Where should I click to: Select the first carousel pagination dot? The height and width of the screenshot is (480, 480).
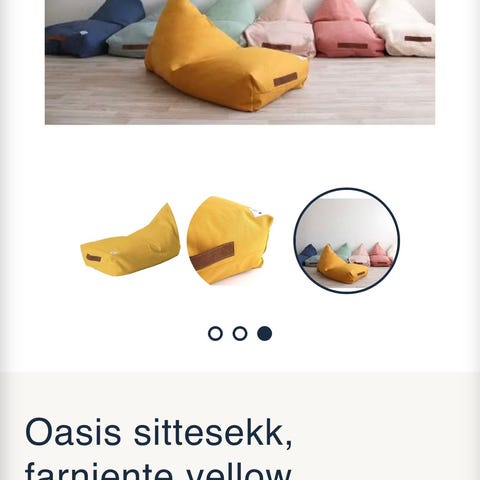[x=215, y=333]
